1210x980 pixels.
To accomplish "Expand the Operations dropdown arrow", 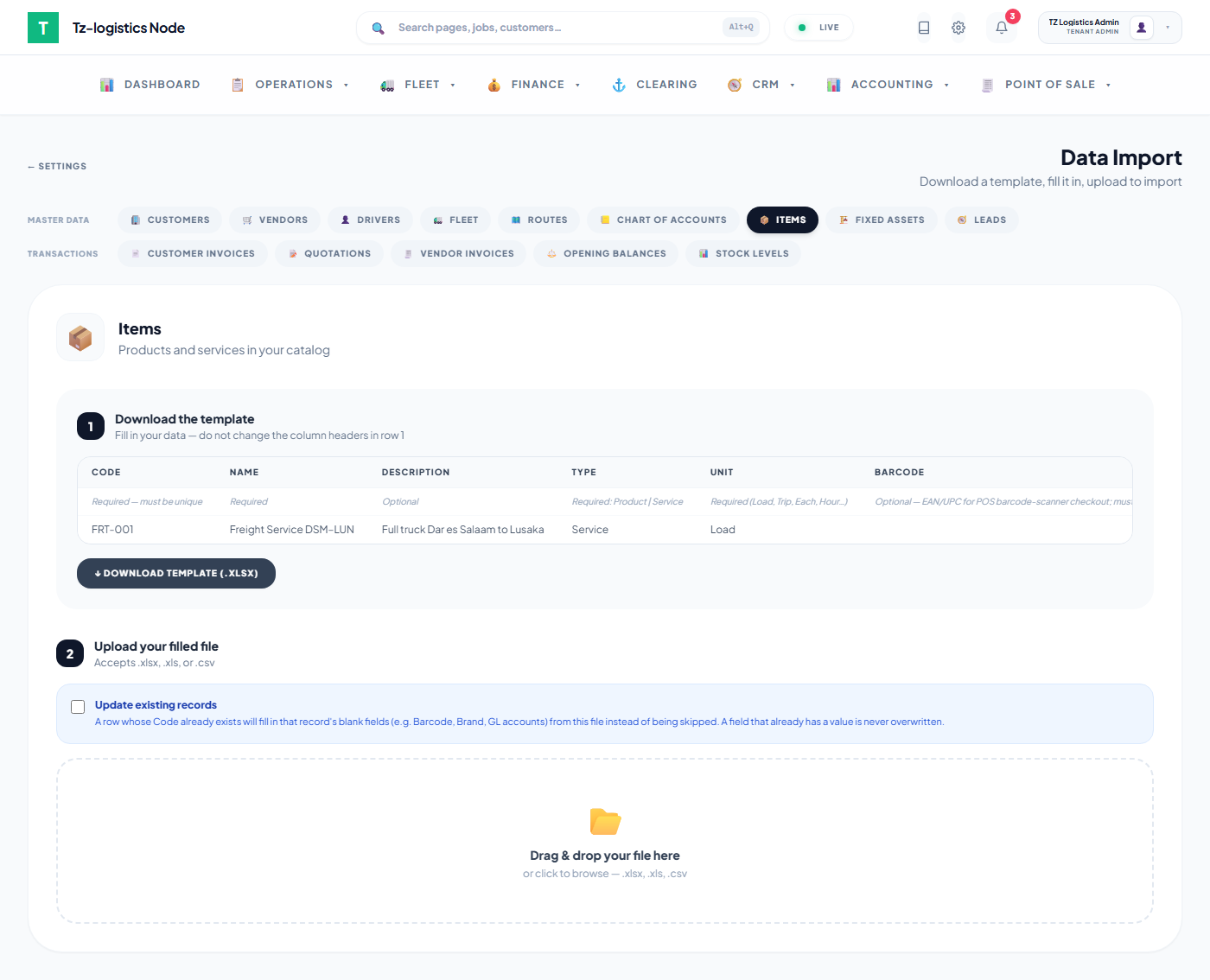I will point(346,85).
